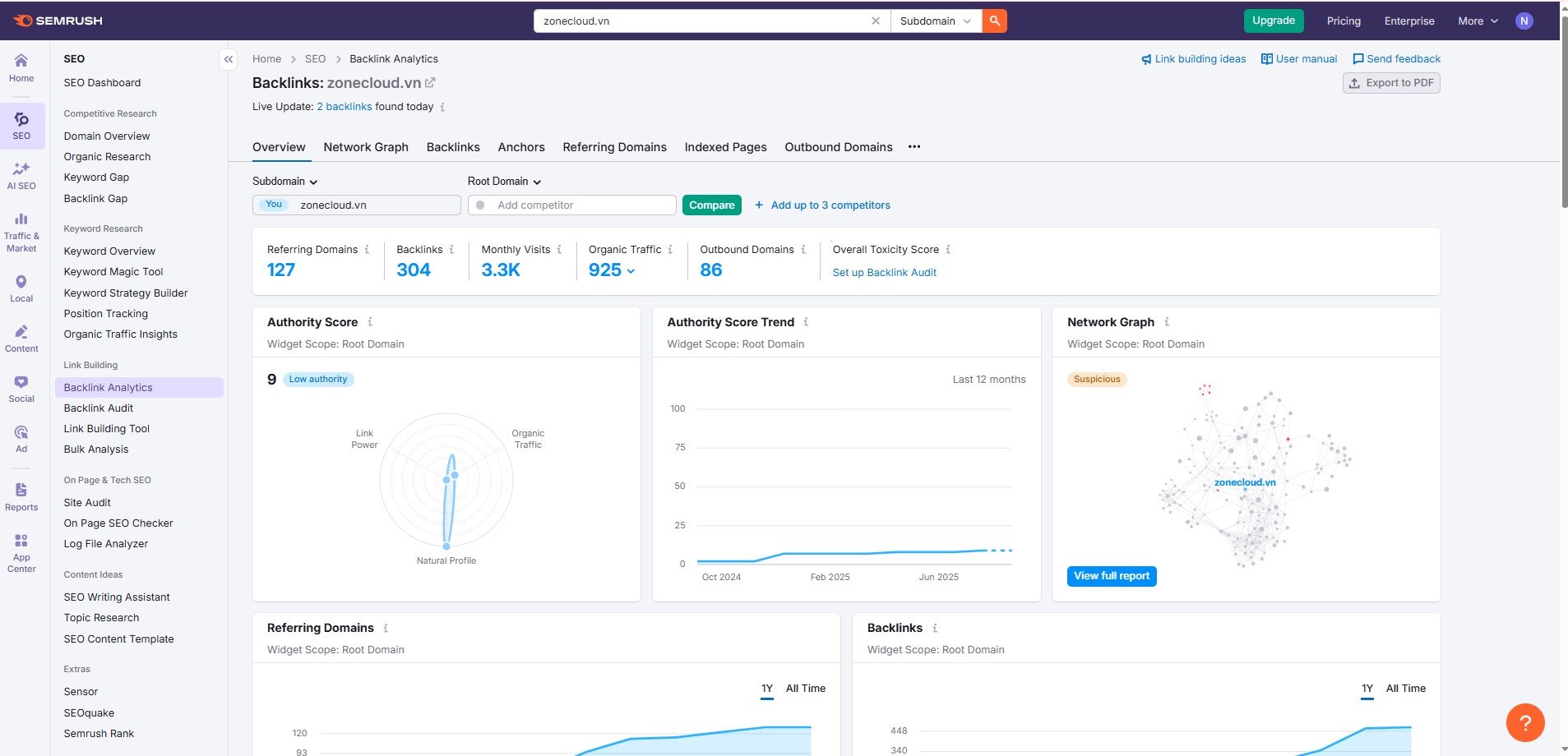Open Pricing in header

click(1344, 21)
